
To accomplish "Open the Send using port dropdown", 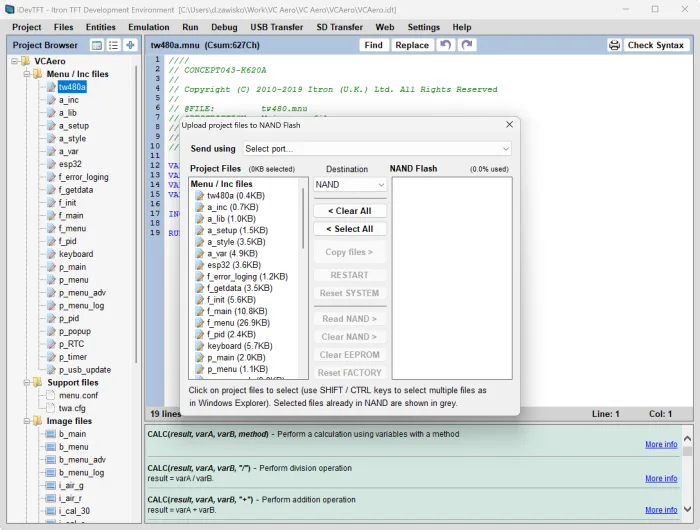I will (377, 149).
